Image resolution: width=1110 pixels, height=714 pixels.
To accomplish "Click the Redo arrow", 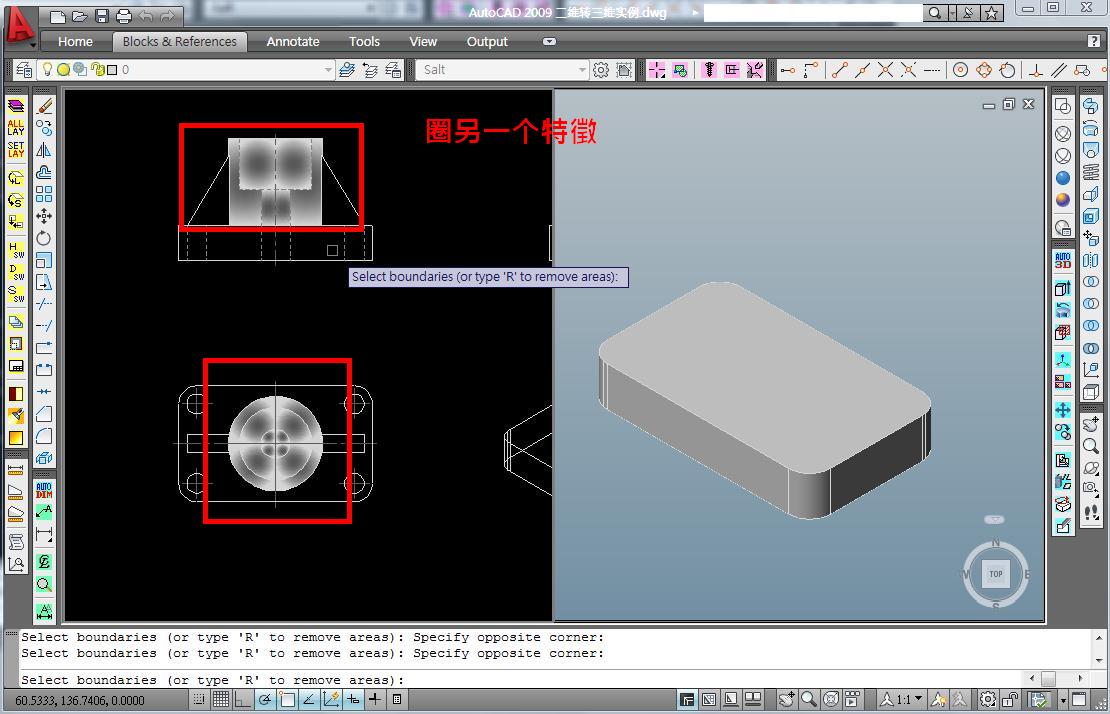I will (167, 16).
